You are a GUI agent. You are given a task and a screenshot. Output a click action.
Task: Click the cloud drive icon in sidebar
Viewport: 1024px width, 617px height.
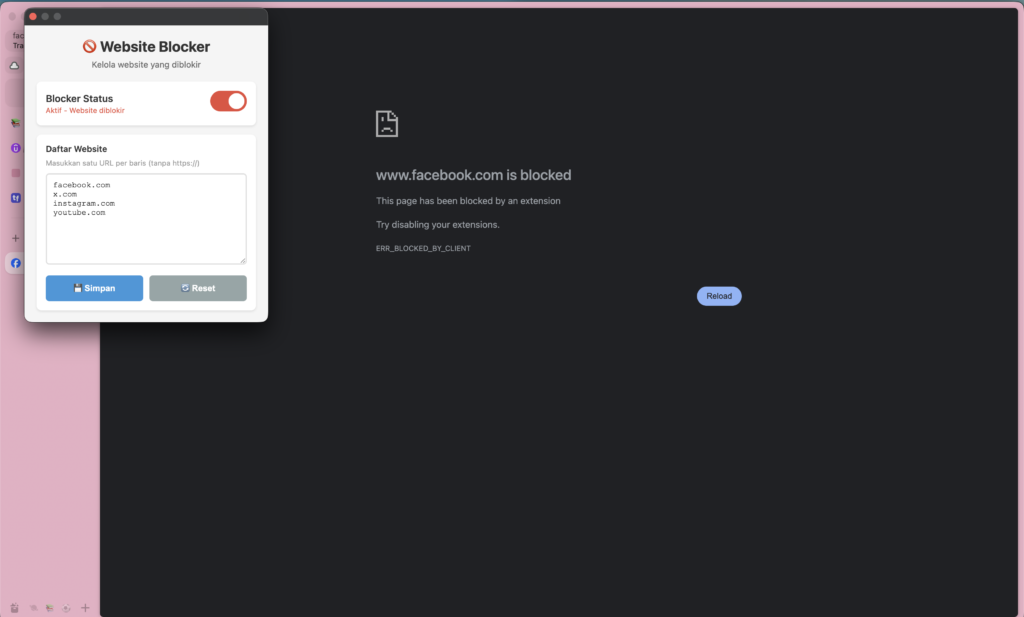pyautogui.click(x=15, y=66)
